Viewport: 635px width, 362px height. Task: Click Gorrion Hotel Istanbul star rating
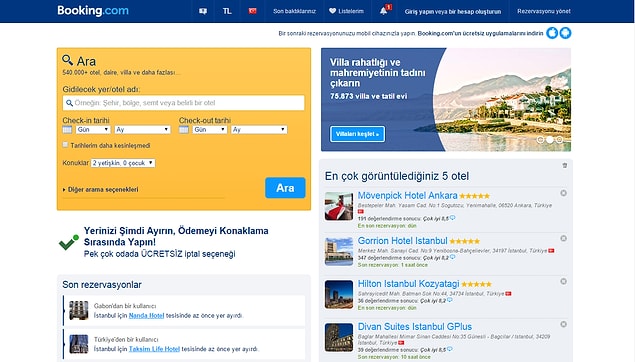click(465, 241)
